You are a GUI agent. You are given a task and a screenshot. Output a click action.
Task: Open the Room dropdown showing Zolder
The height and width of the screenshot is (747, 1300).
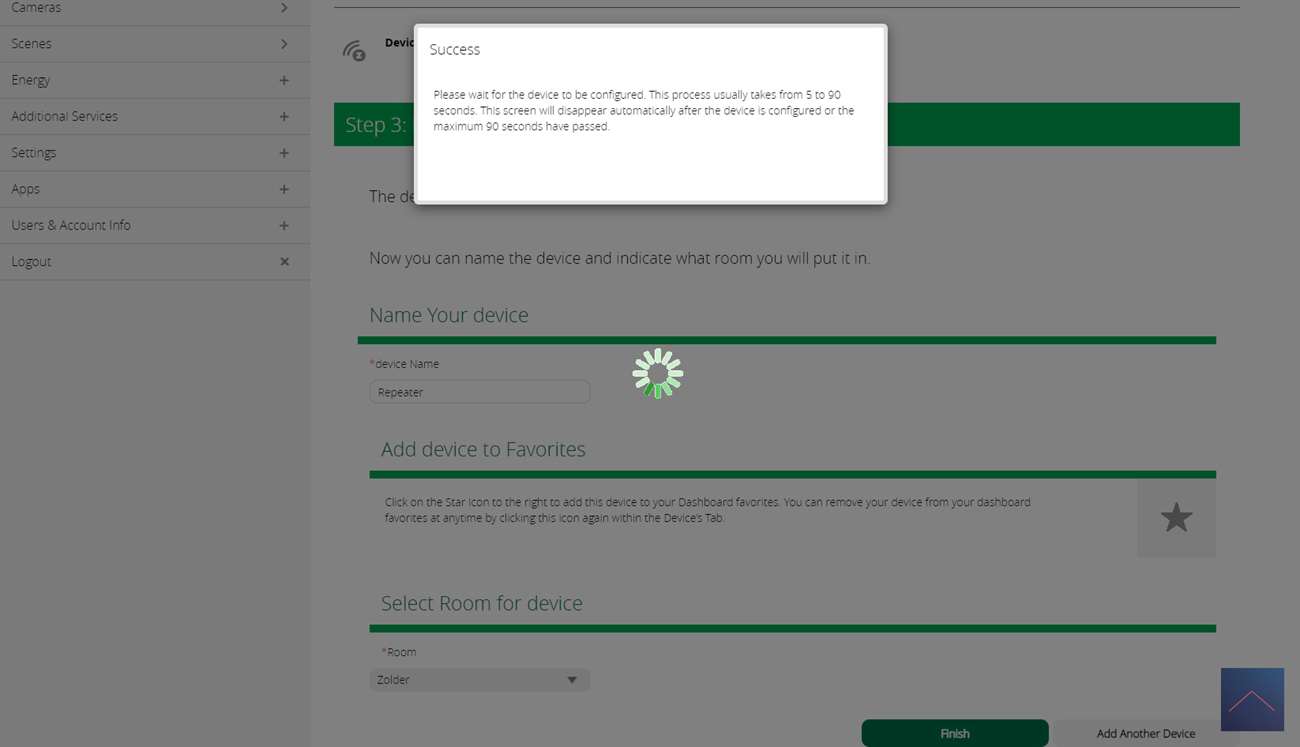(x=479, y=680)
